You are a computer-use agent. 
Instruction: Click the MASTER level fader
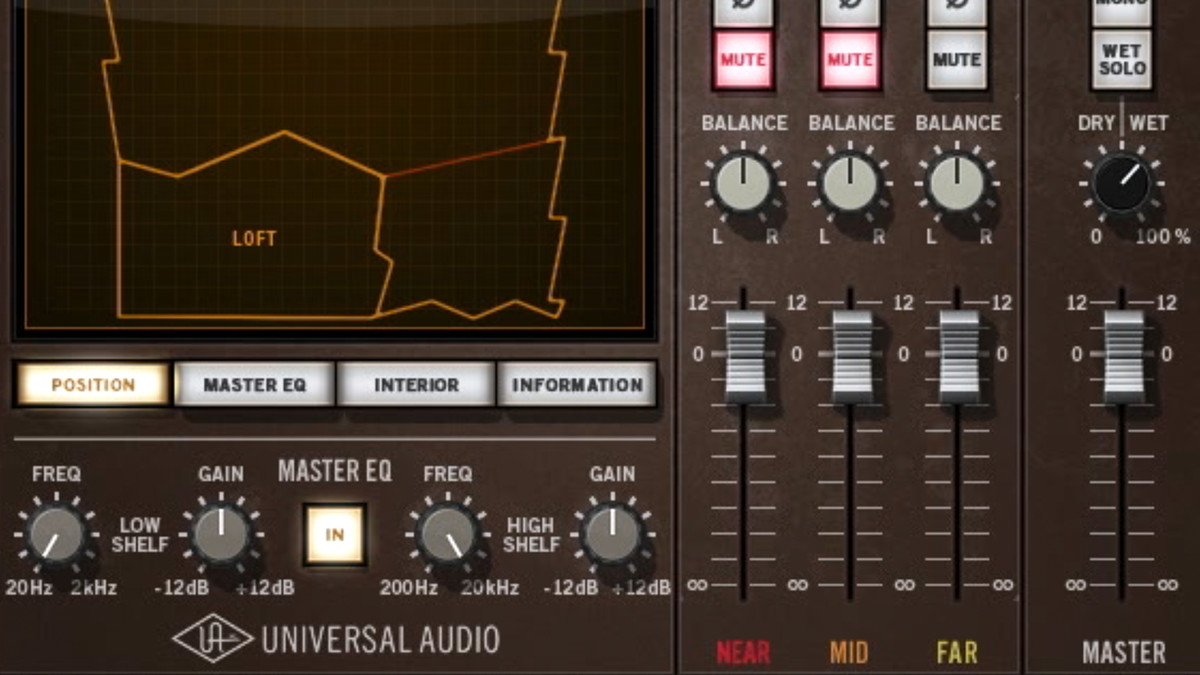point(1123,356)
